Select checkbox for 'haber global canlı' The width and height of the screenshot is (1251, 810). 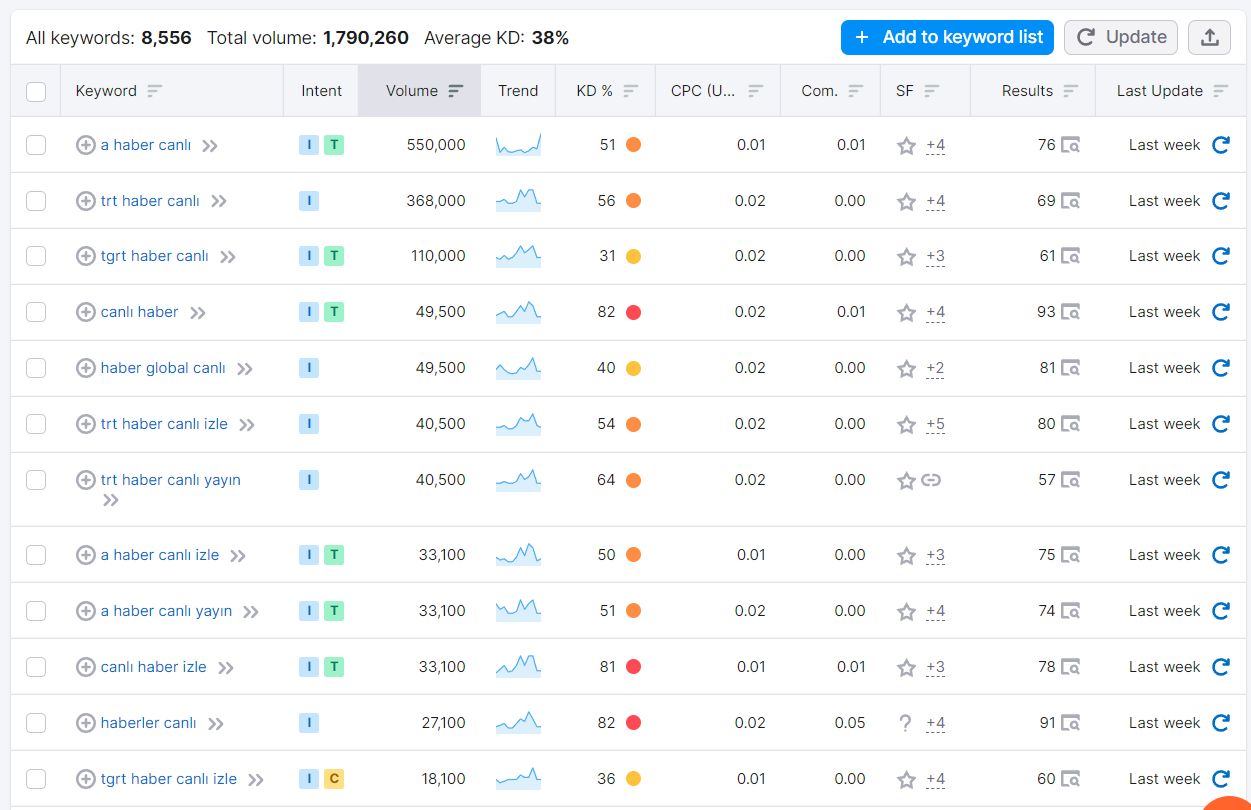click(x=36, y=368)
